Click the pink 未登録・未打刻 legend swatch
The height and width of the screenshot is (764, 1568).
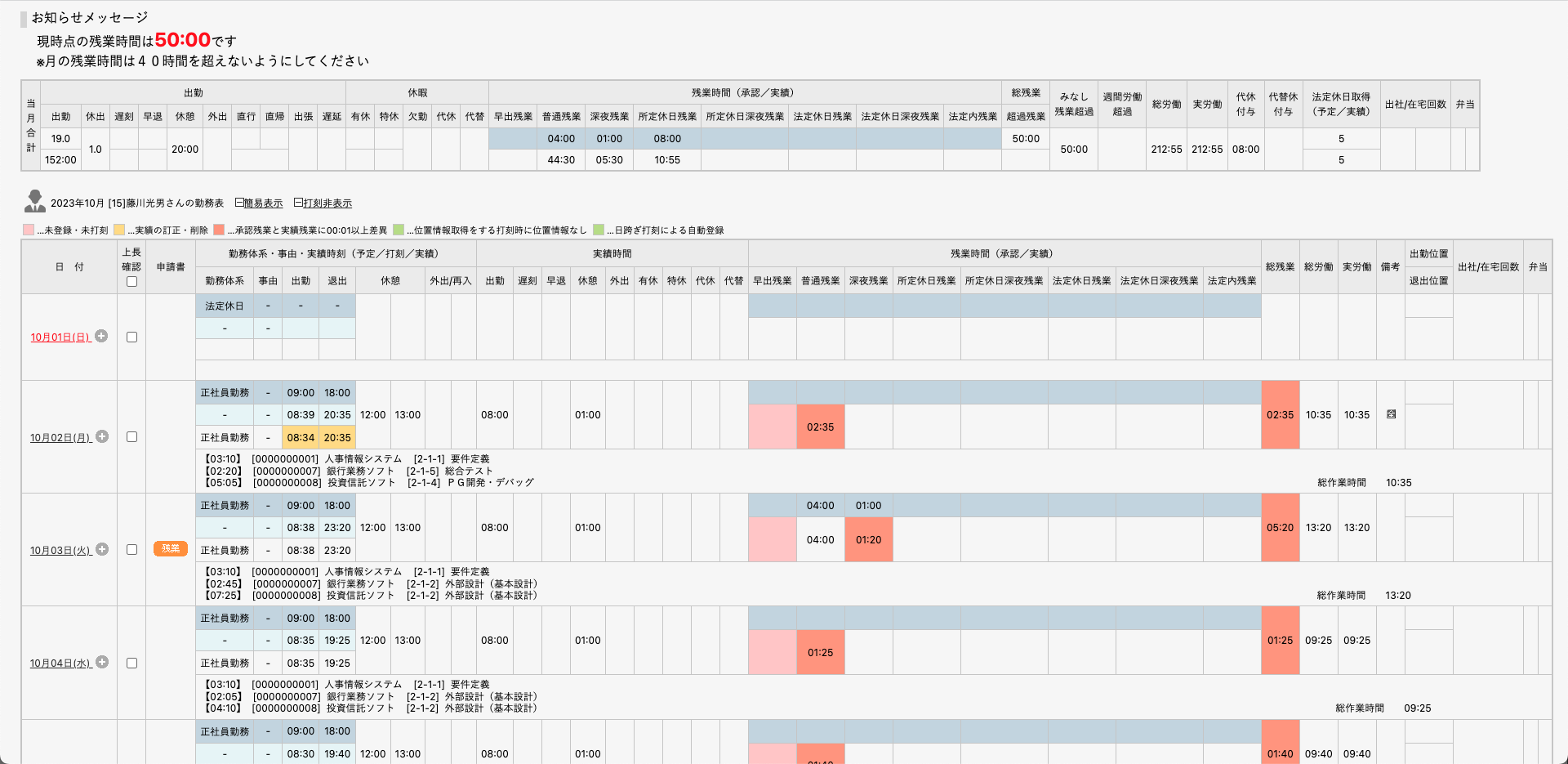click(29, 230)
